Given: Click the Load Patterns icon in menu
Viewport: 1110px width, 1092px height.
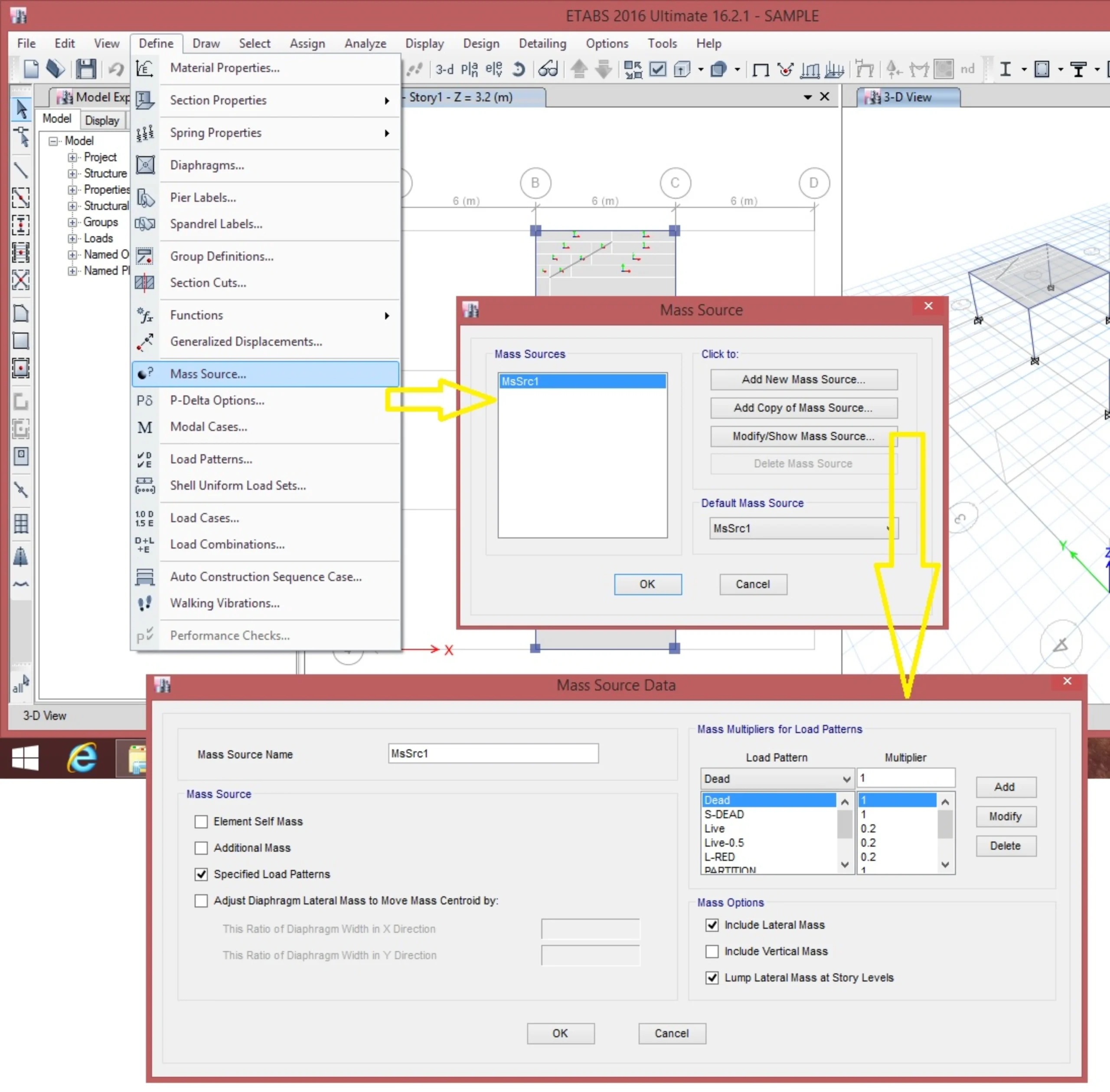Looking at the screenshot, I should [x=145, y=459].
